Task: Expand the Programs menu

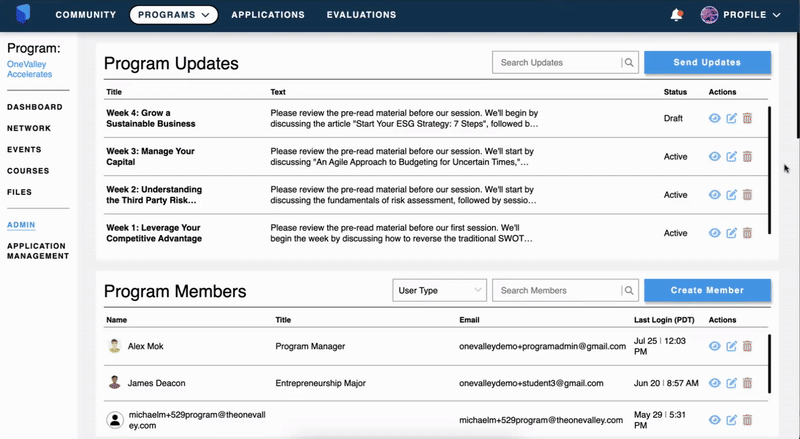Action: 175,15
